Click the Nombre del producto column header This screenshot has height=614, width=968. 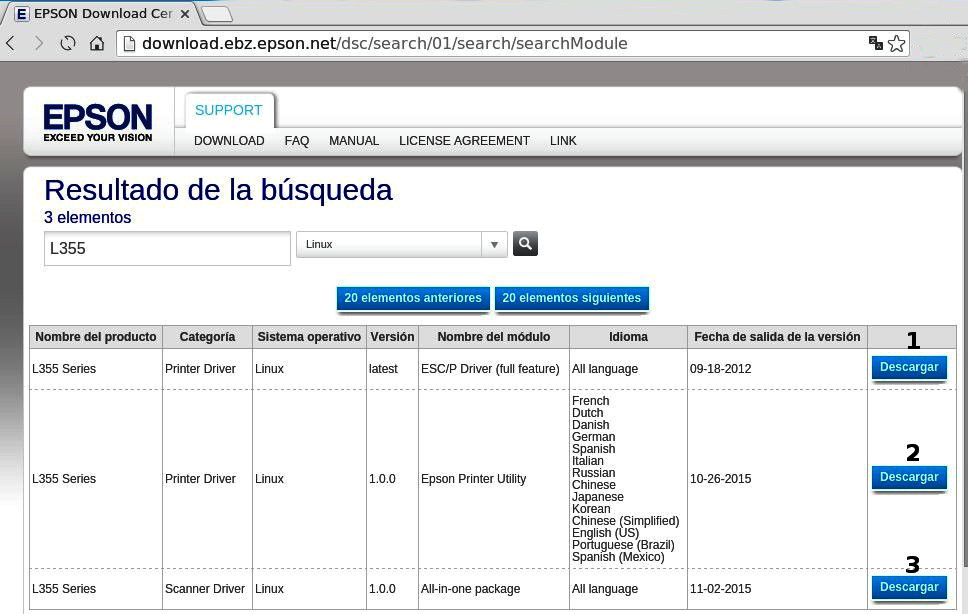pos(96,337)
